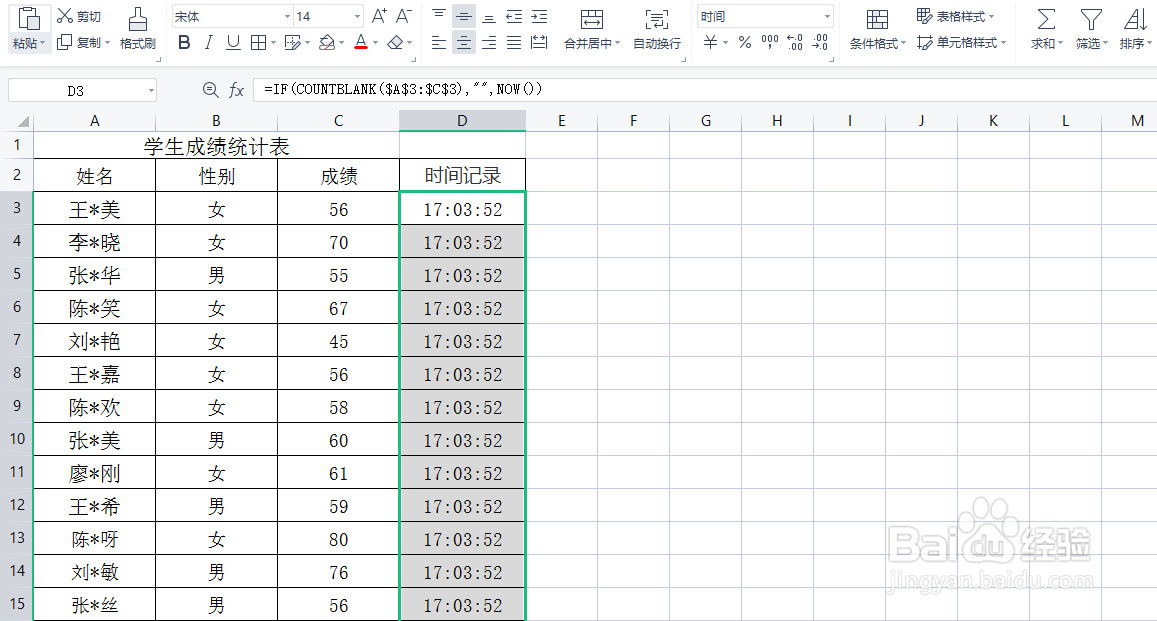Copy the selection using the Copy icon

(64, 42)
